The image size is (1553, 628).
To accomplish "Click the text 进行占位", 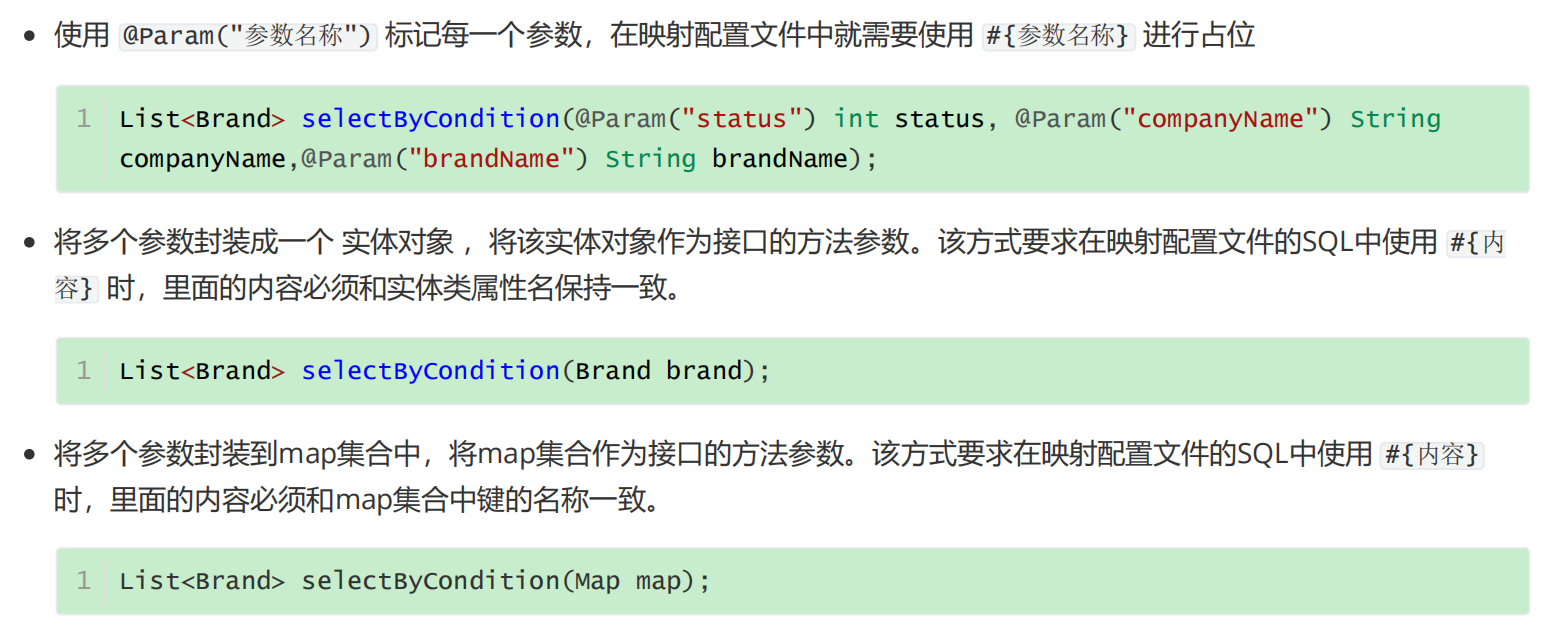I will click(1199, 36).
